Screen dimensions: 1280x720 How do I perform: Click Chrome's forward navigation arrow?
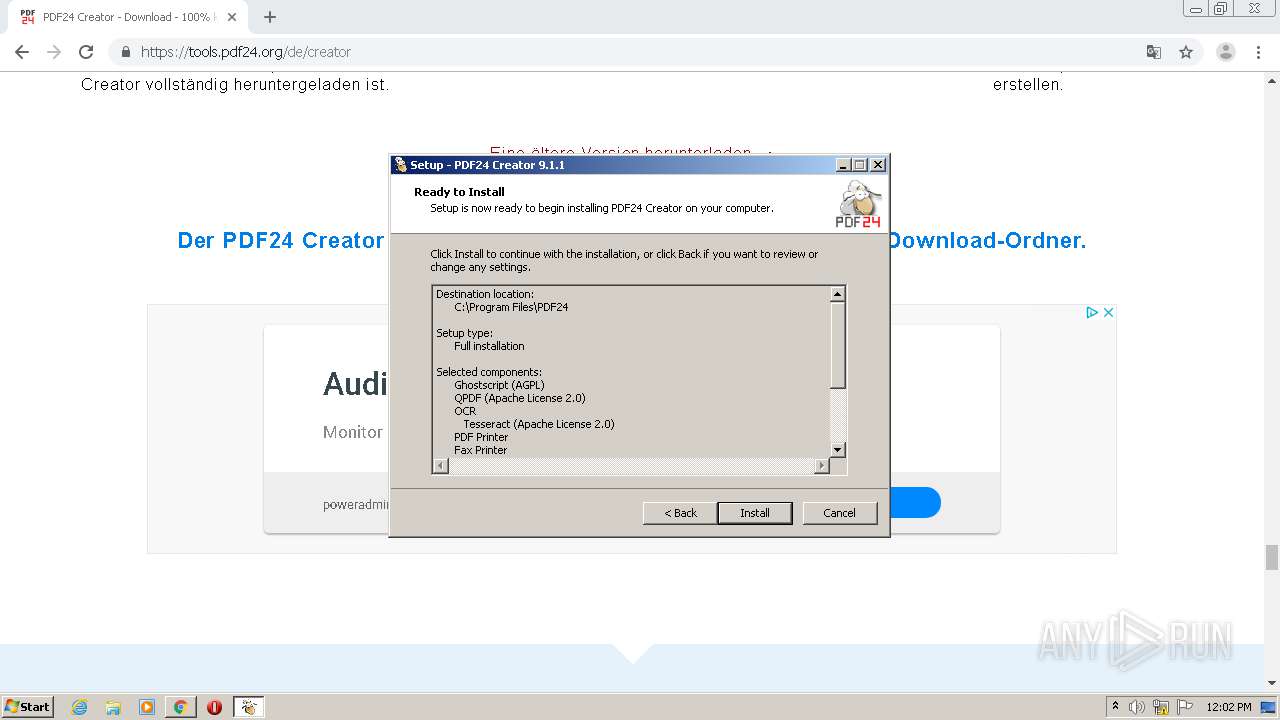(54, 52)
